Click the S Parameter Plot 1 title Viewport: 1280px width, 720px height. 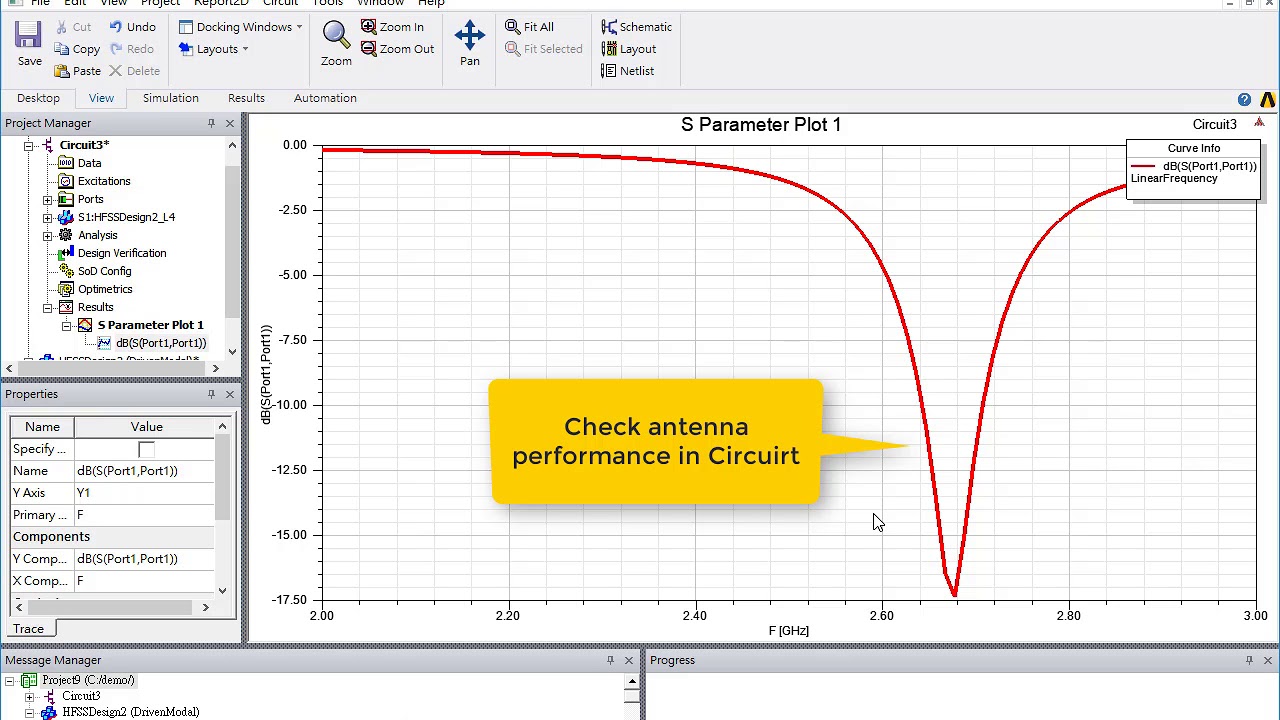tap(761, 125)
